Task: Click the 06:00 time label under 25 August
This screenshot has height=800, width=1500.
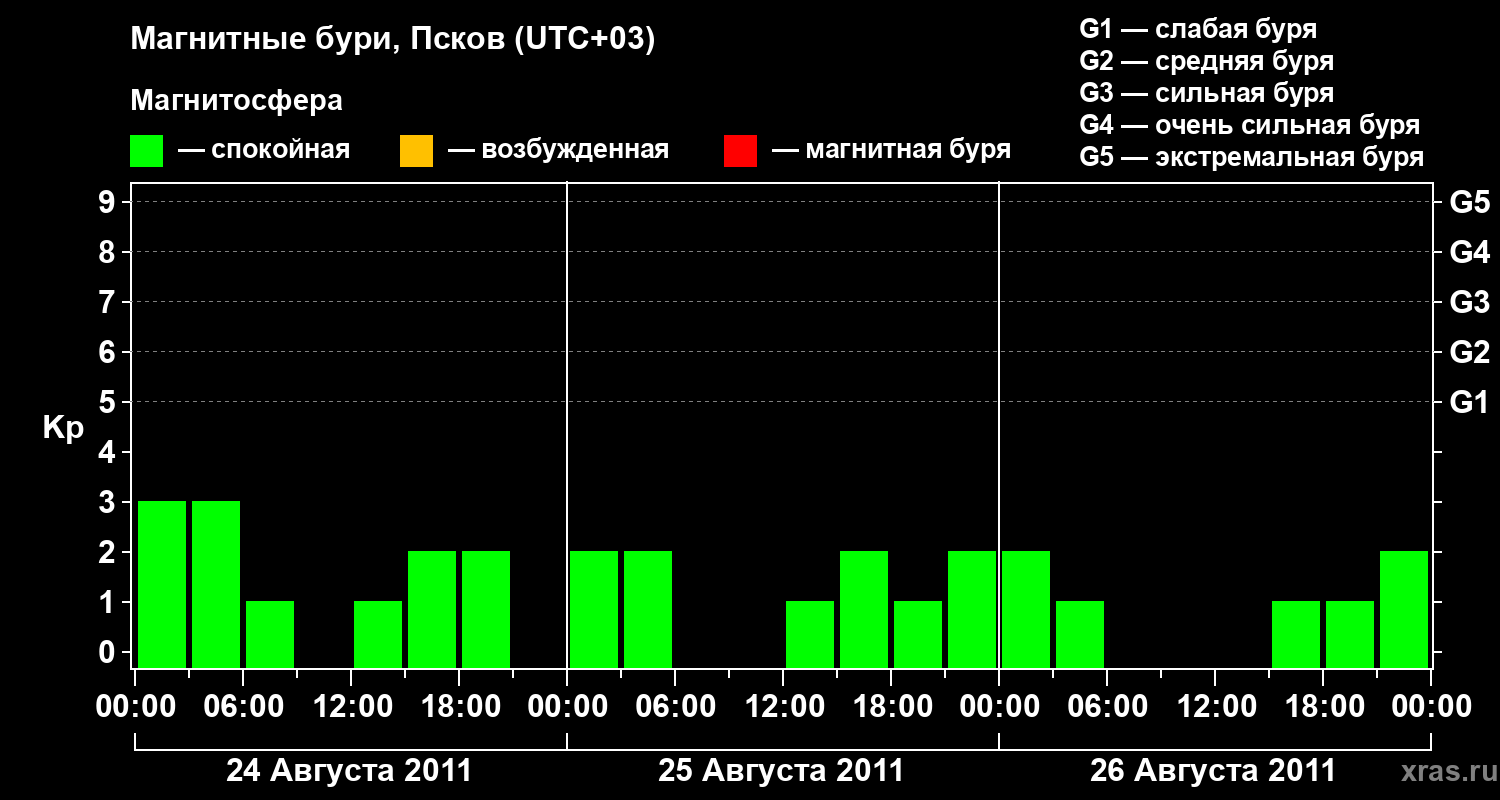Action: [x=675, y=707]
